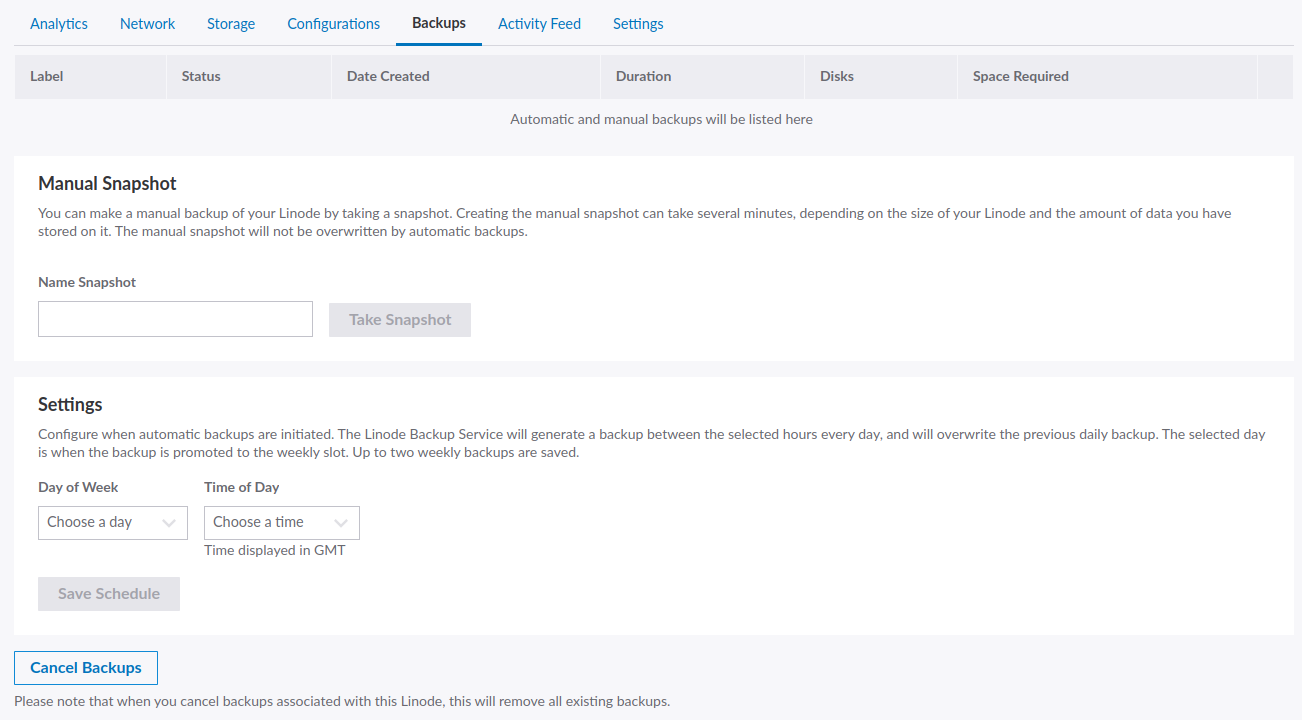The image size is (1302, 720).
Task: Click the Cancel Backups button
Action: pos(85,667)
